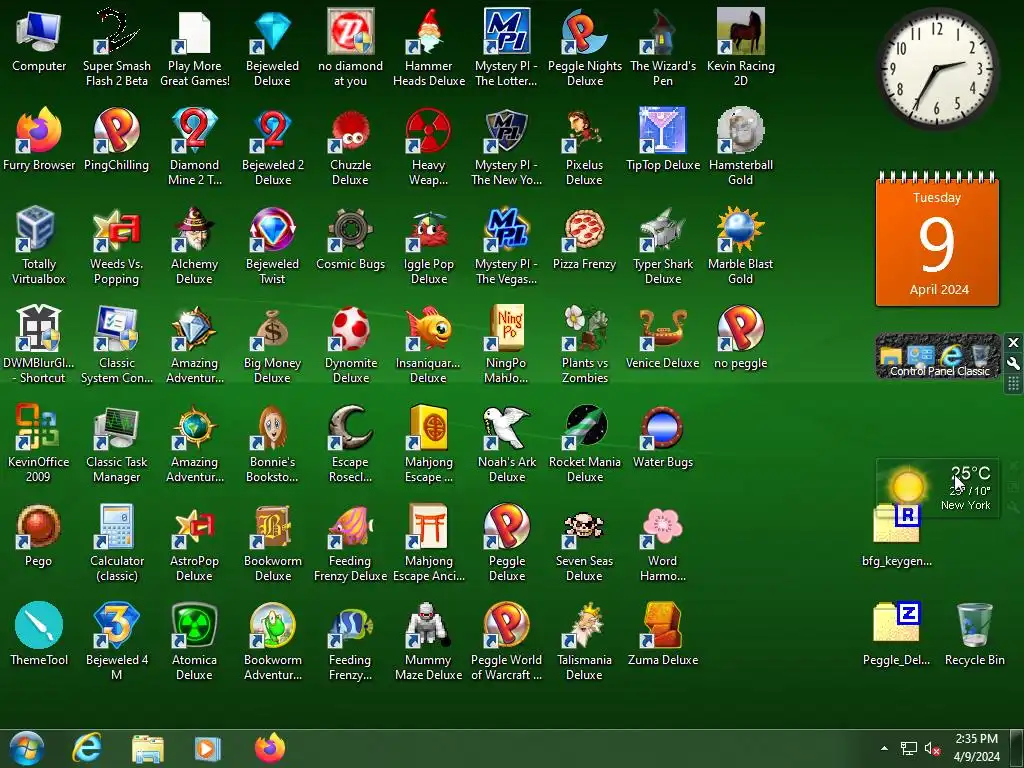Select the Water Bugs porthole icon
The height and width of the screenshot is (768, 1024).
pyautogui.click(x=663, y=428)
